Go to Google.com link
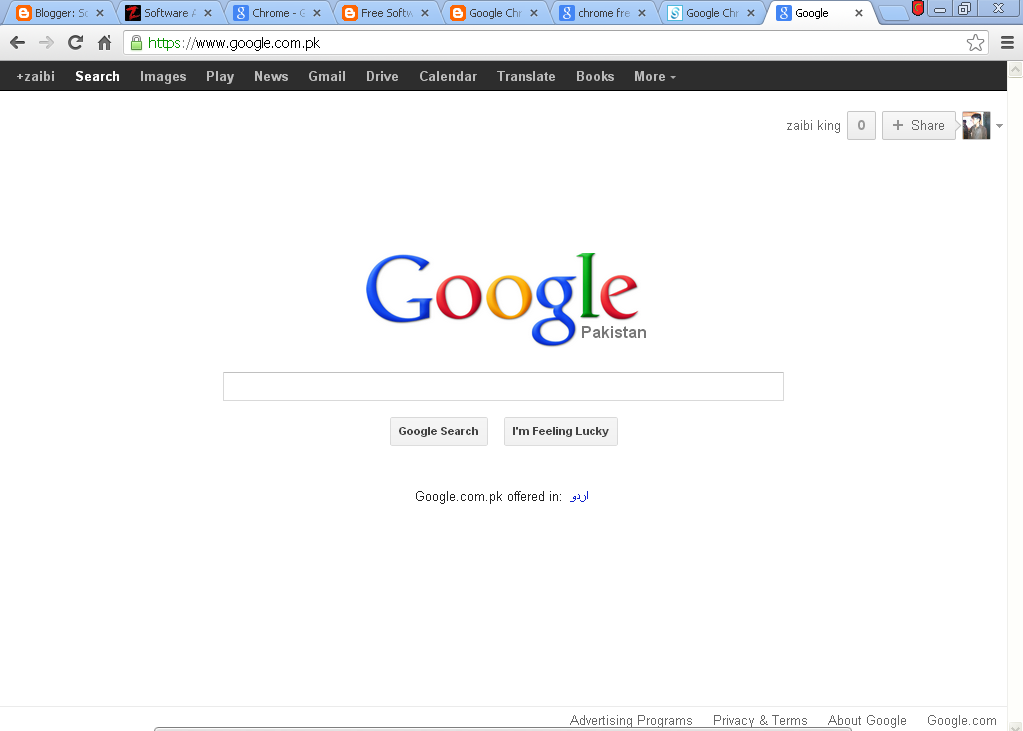Viewport: 1023px width, 731px height. point(962,721)
